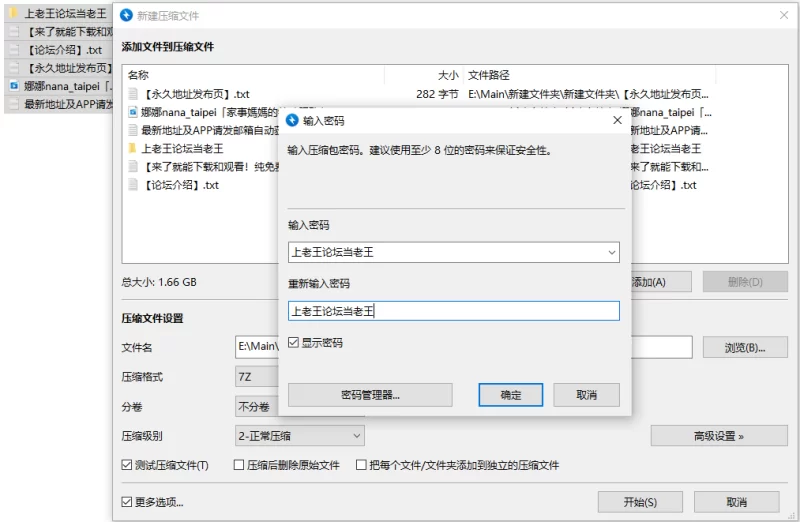The width and height of the screenshot is (800, 522).
Task: Open the 输入密码 combo box dropdown arrow
Action: (x=612, y=252)
